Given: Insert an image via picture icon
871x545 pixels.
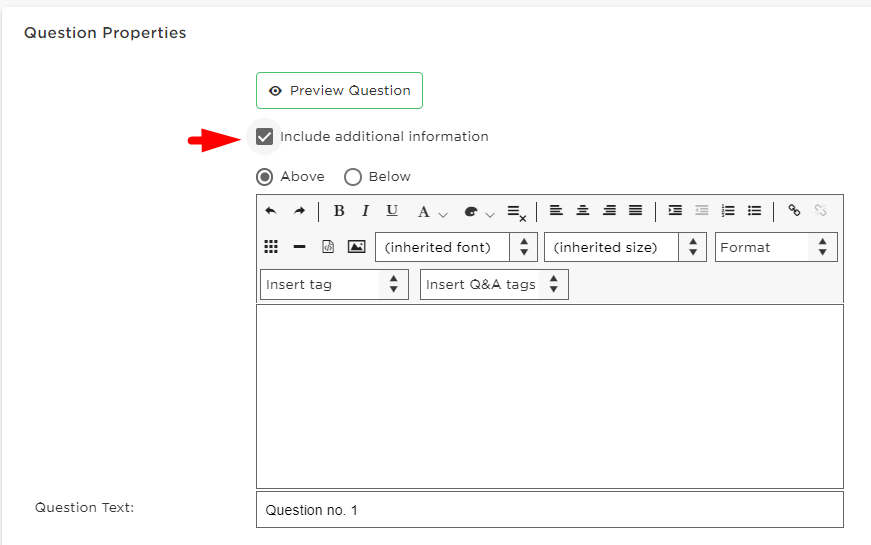Looking at the screenshot, I should [x=356, y=247].
